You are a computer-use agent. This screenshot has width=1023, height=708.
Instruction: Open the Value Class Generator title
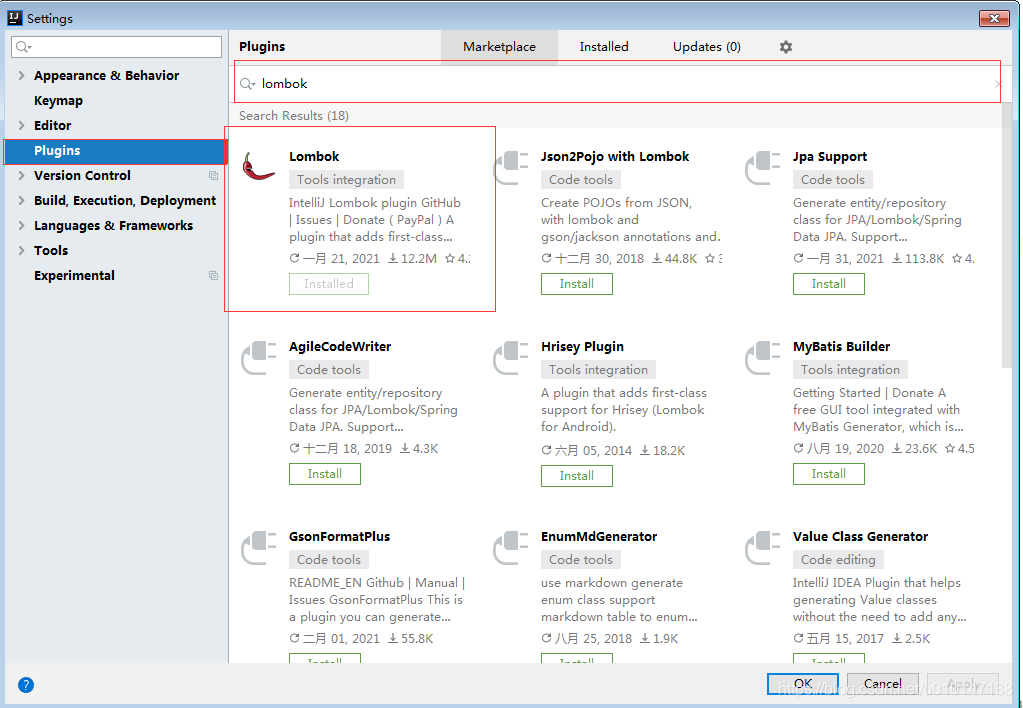pyautogui.click(x=860, y=536)
